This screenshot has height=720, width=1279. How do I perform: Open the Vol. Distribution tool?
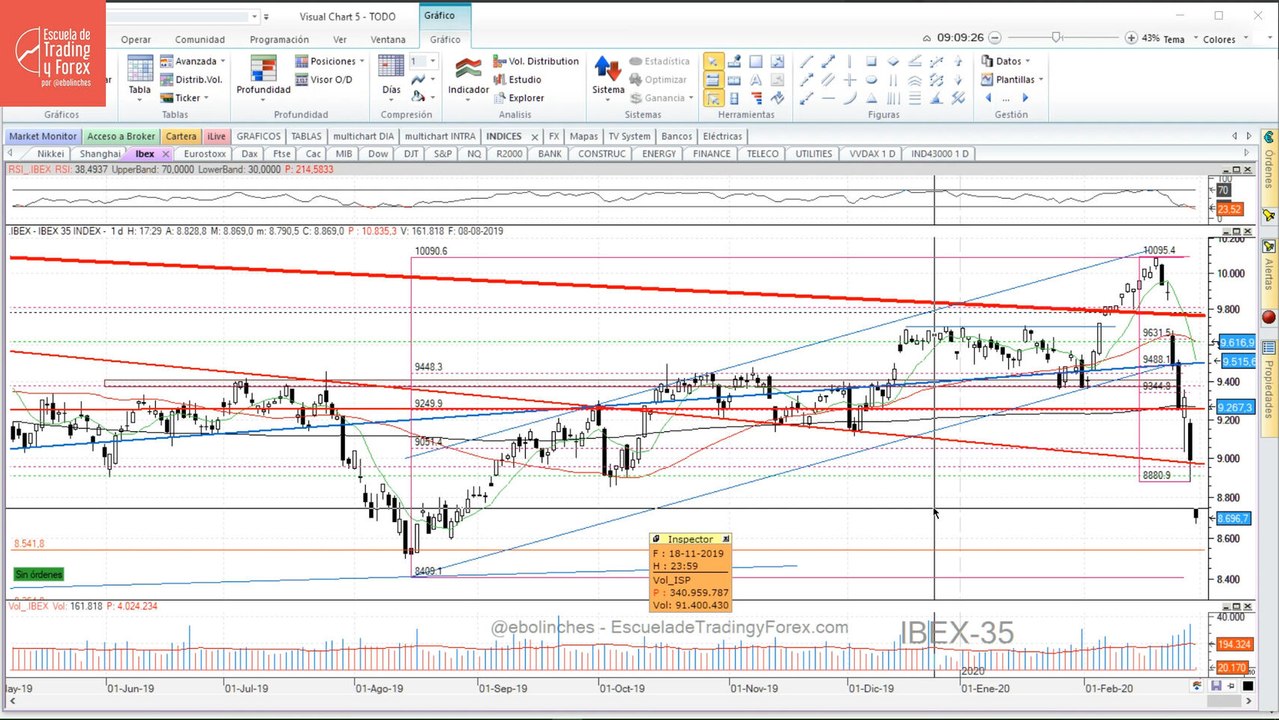(x=536, y=61)
